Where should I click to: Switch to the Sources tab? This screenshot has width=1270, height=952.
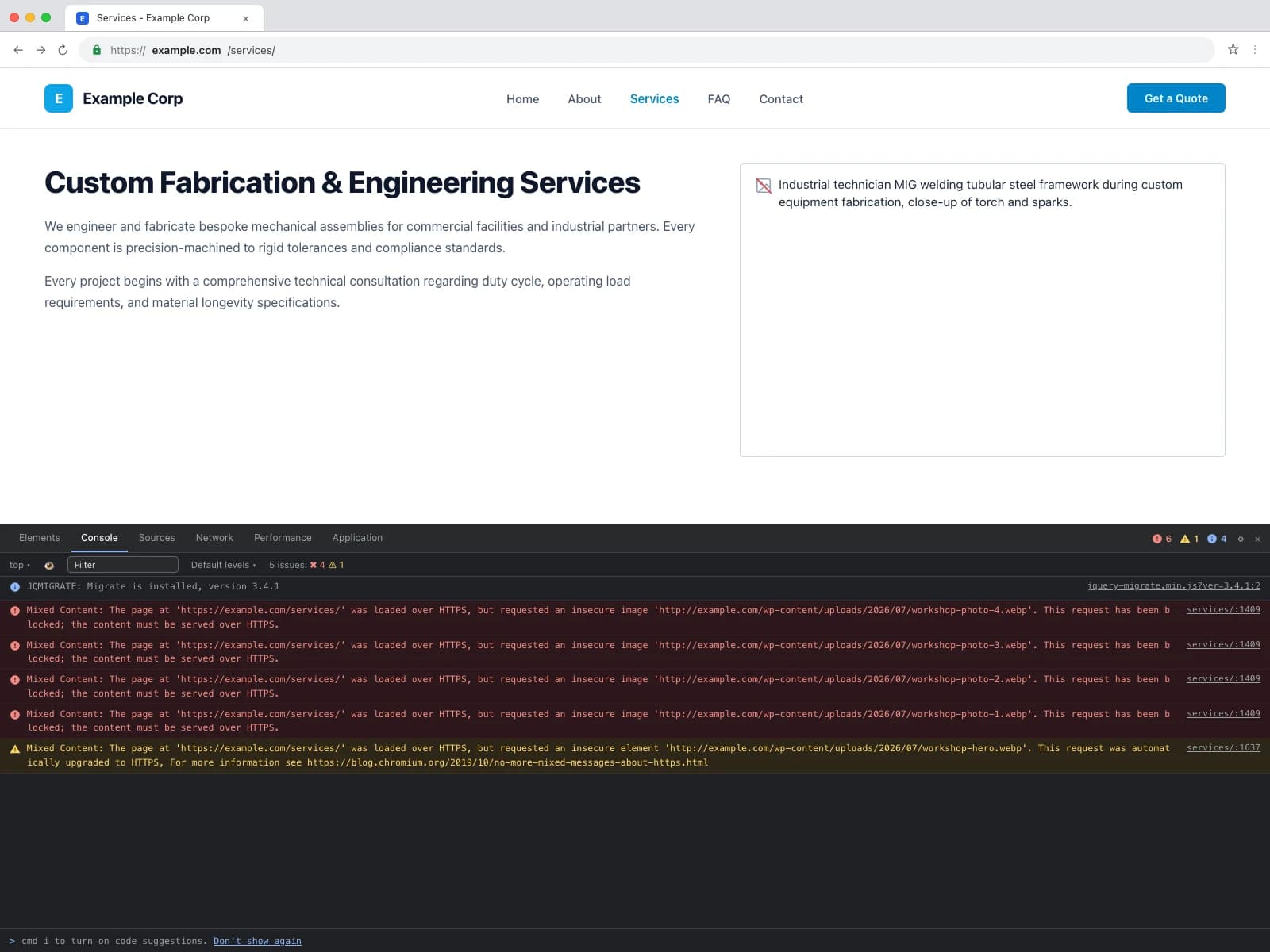(x=156, y=538)
